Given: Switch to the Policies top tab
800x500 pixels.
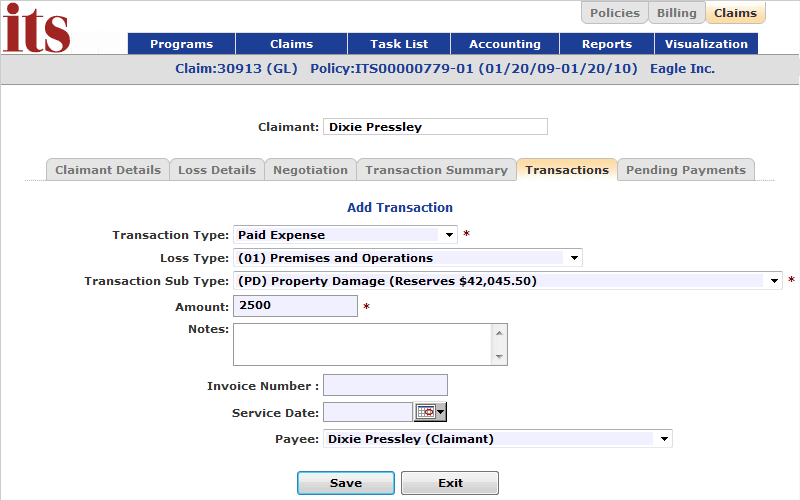Looking at the screenshot, I should (615, 13).
